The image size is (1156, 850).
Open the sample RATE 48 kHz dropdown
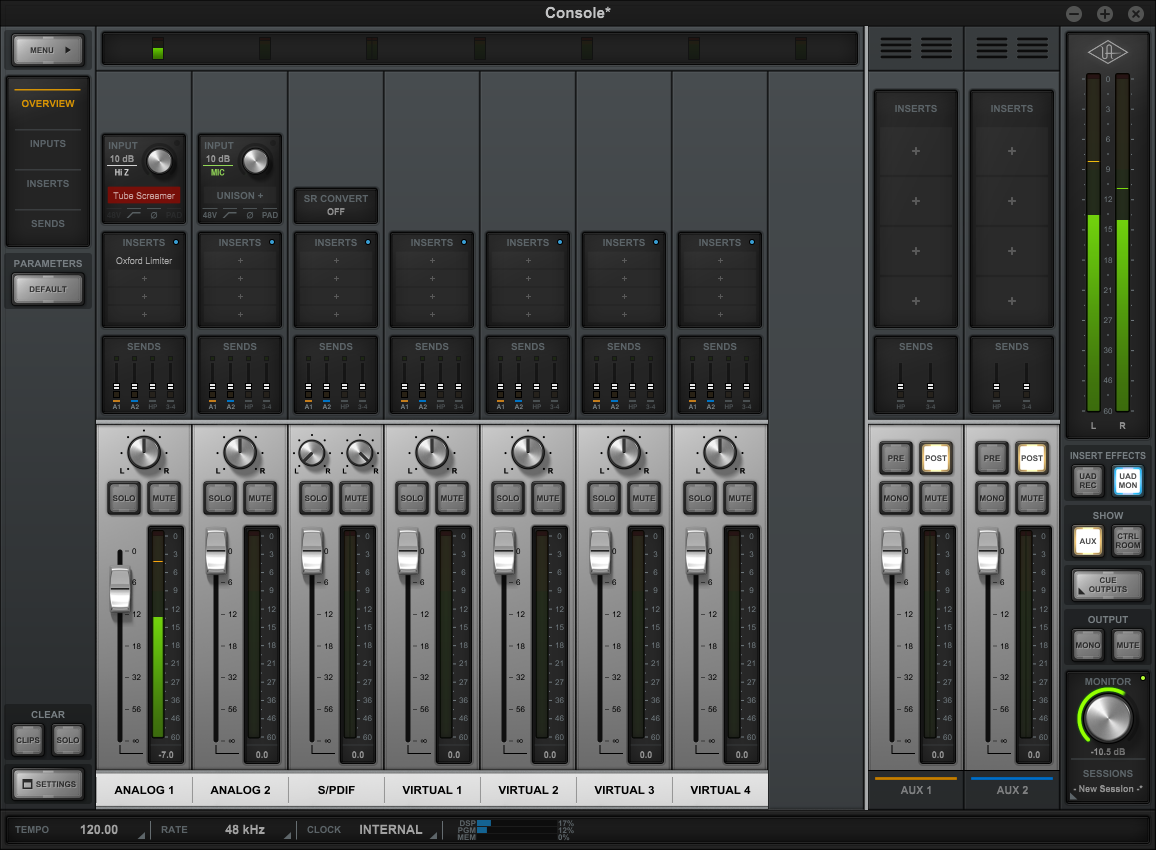[x=245, y=830]
